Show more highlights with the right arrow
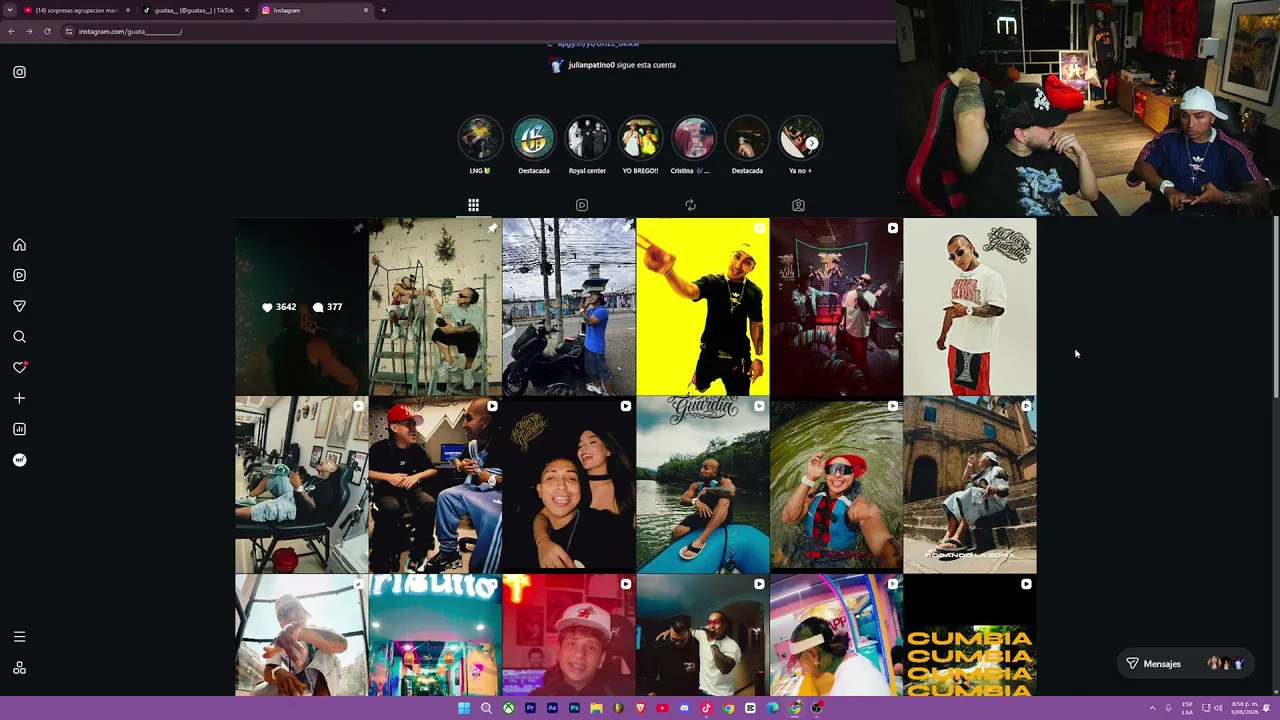1280x720 pixels. (x=812, y=143)
